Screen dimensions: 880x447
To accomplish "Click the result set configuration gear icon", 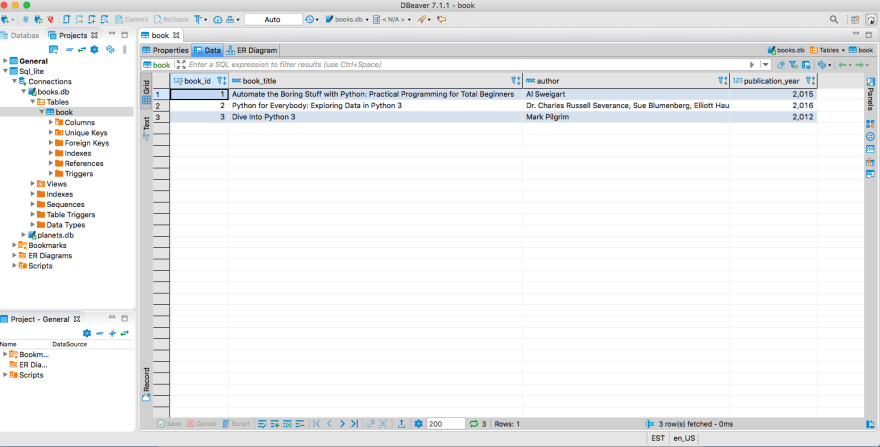I will tap(418, 424).
